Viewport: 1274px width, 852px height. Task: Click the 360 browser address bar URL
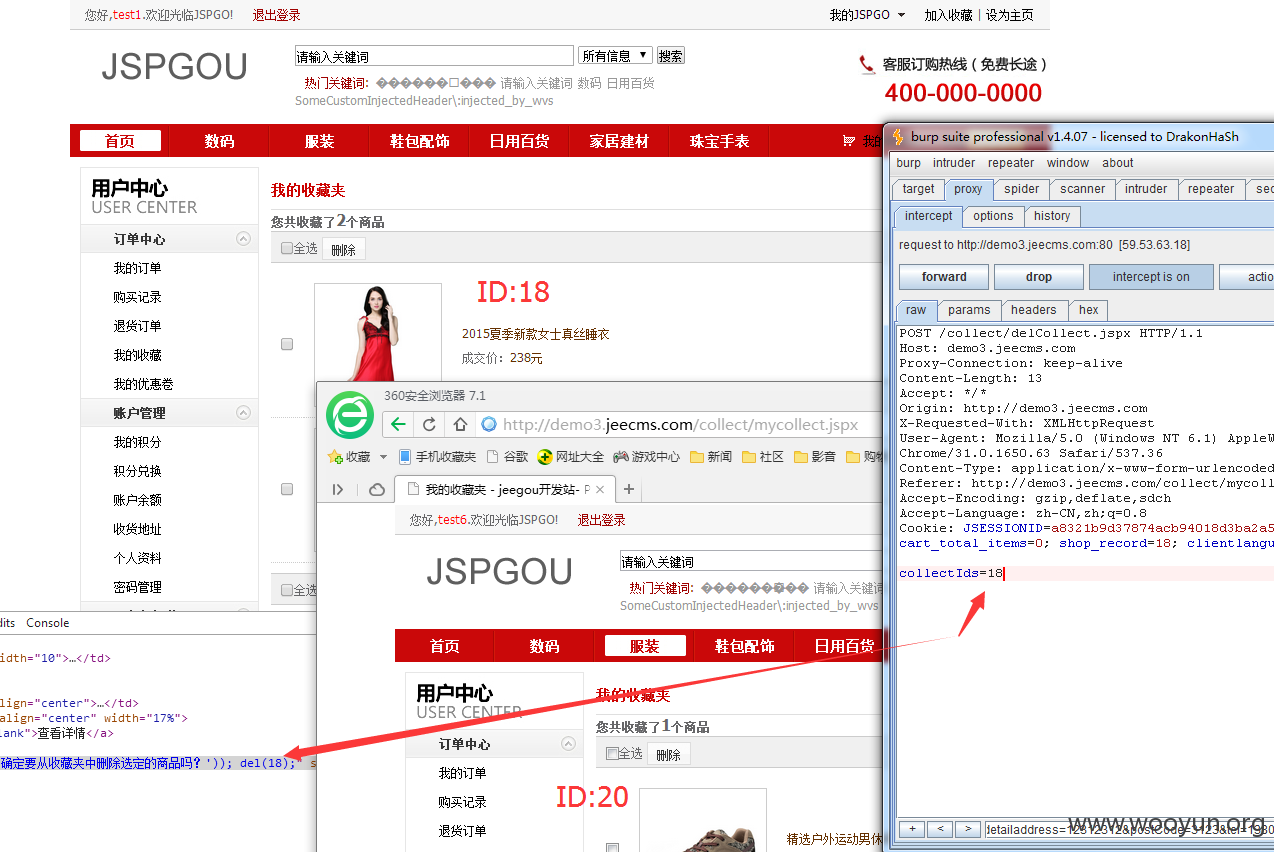[x=680, y=424]
